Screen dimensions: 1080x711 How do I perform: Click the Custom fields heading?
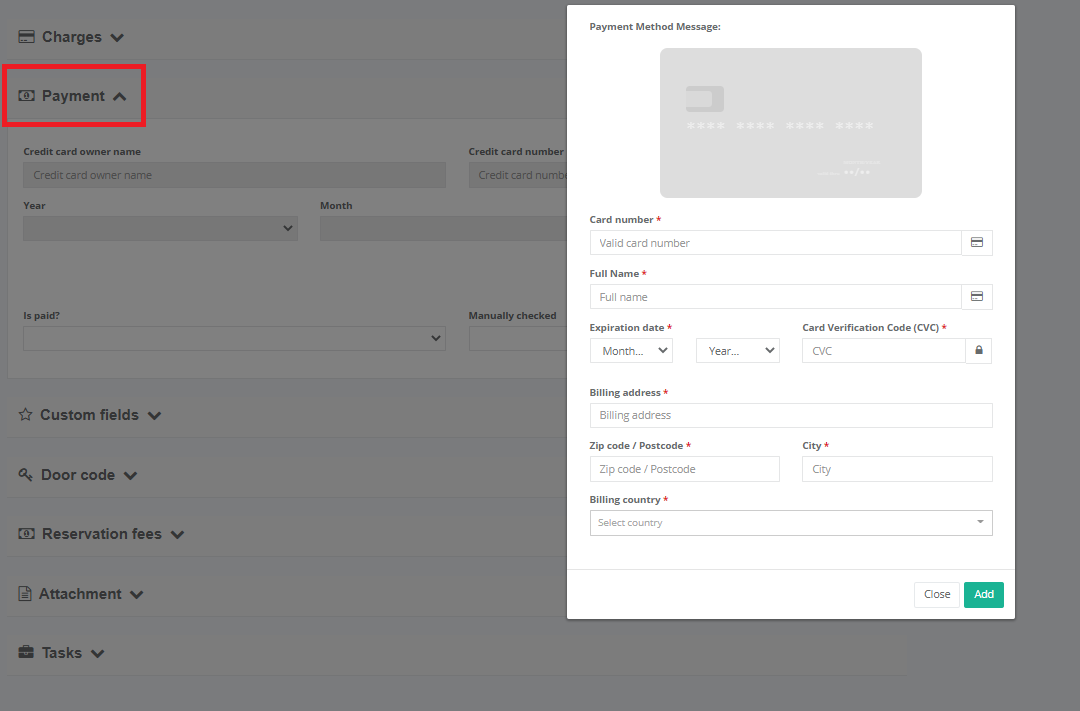click(x=90, y=415)
